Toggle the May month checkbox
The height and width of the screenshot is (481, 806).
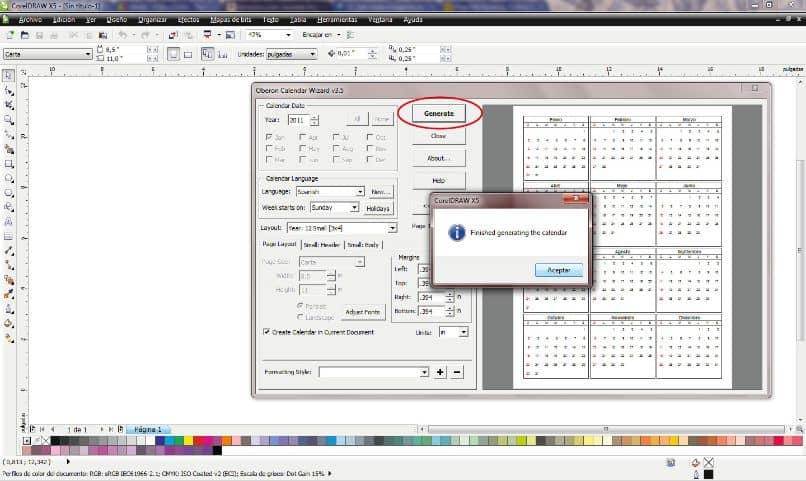(x=302, y=149)
